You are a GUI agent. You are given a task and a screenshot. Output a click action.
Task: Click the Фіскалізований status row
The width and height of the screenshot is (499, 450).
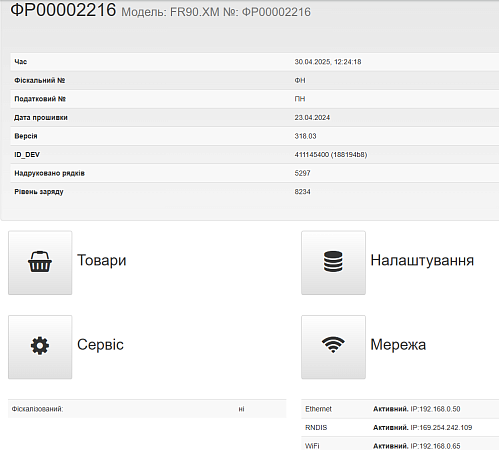click(x=147, y=409)
